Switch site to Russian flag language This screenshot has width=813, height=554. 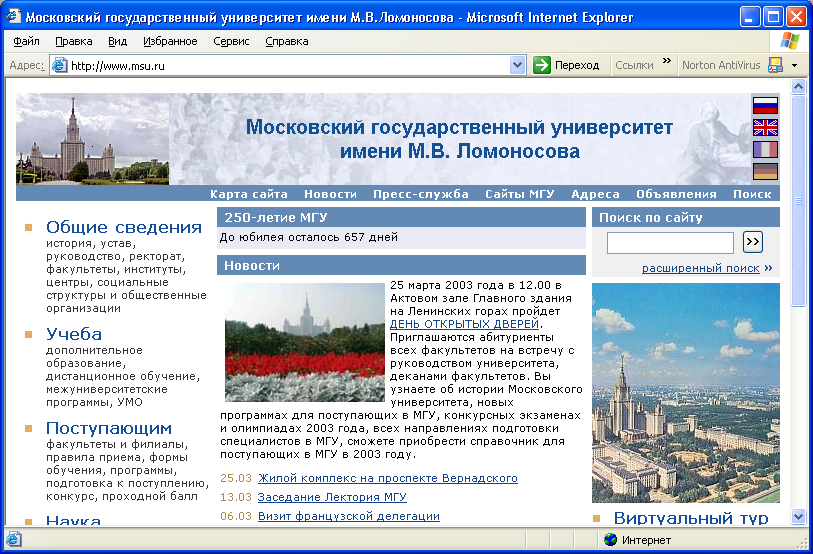[765, 105]
